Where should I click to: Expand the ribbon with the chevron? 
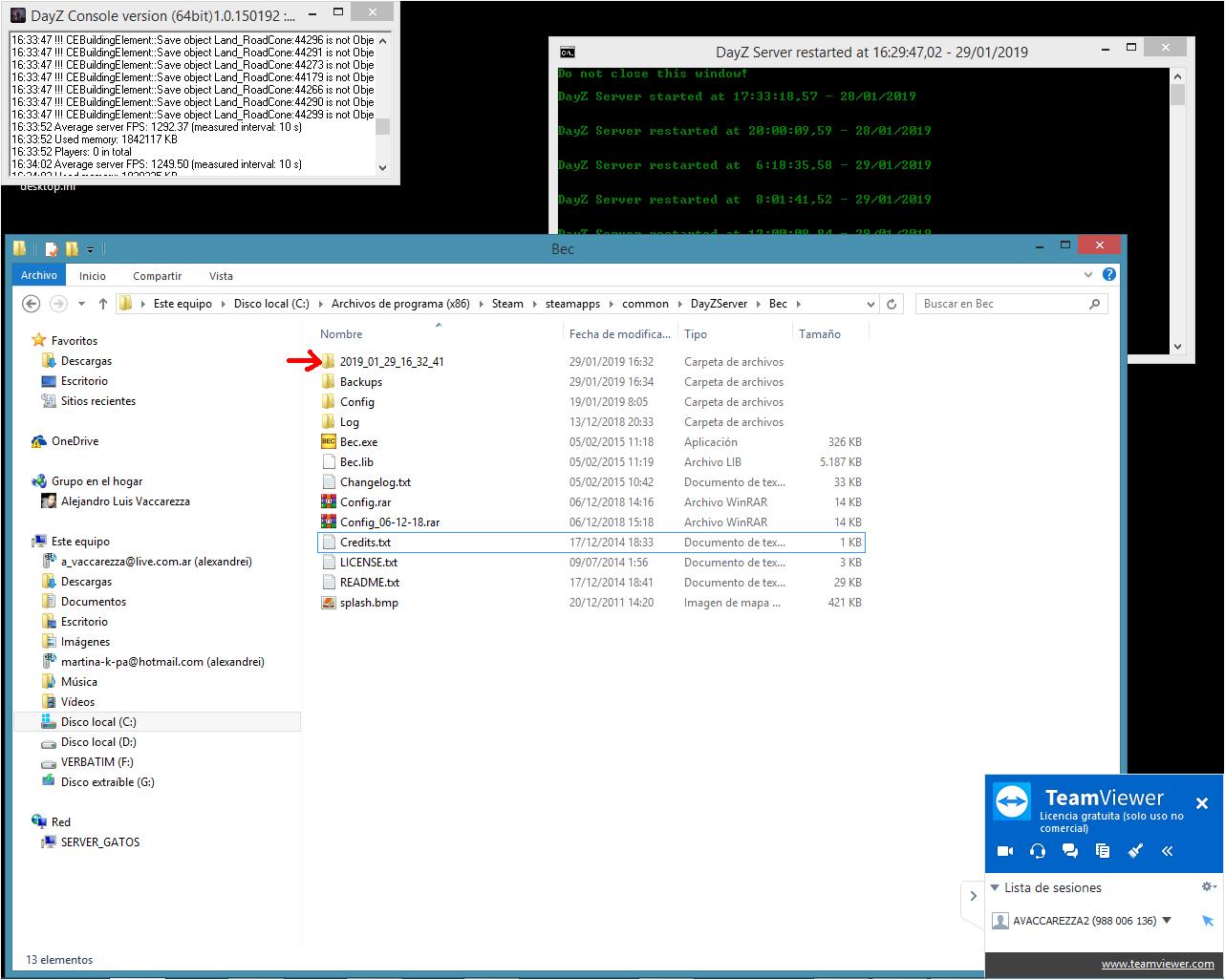(1088, 275)
